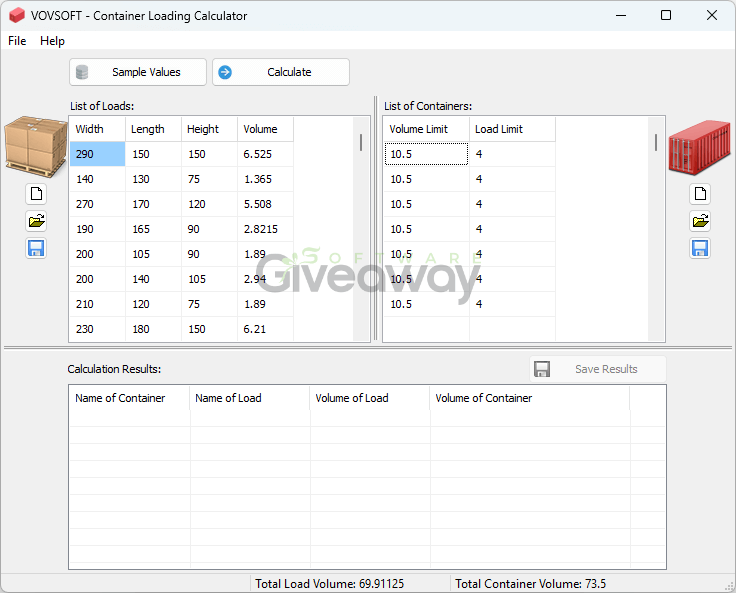Select volume cell 1.365
The image size is (736, 593).
tap(265, 179)
